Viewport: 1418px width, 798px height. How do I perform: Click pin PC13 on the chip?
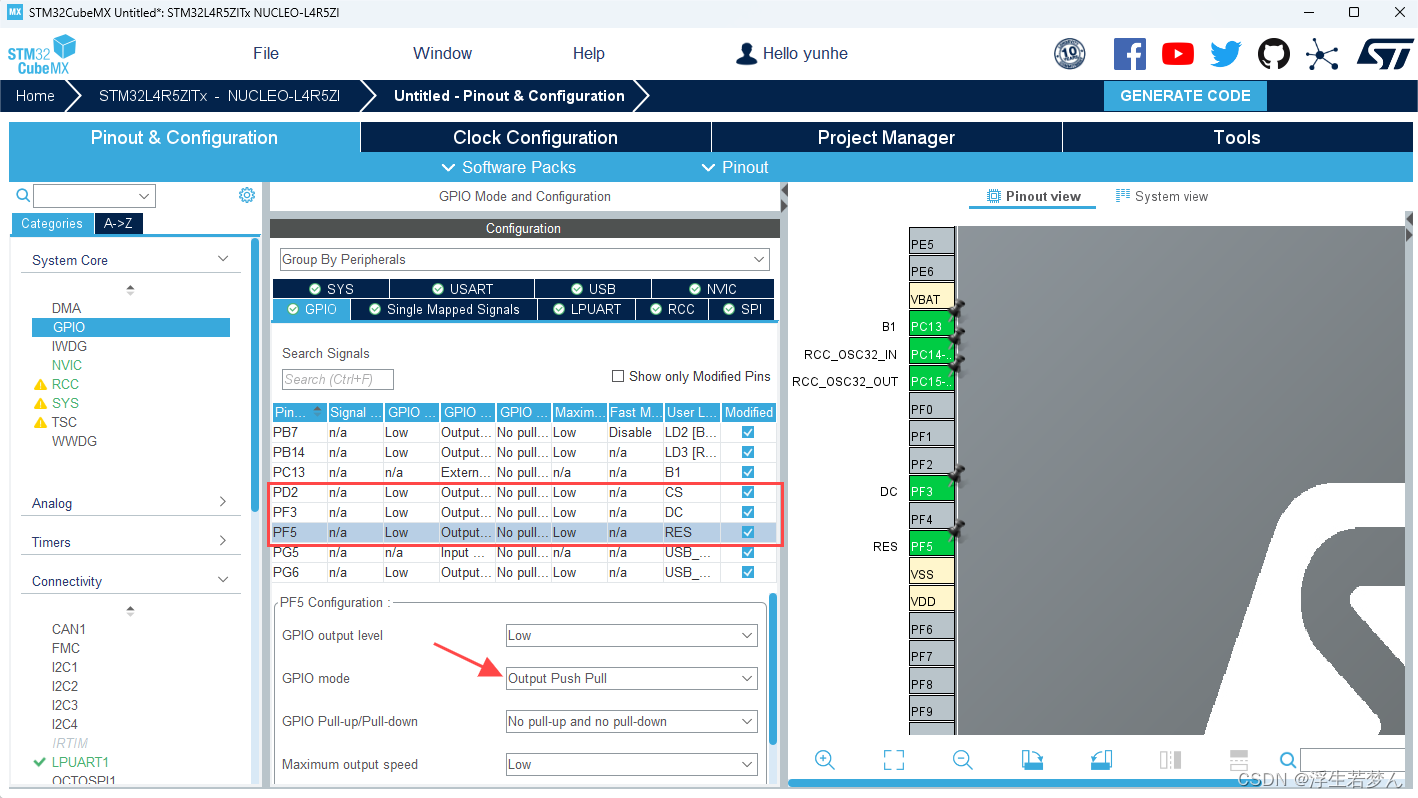pos(932,326)
